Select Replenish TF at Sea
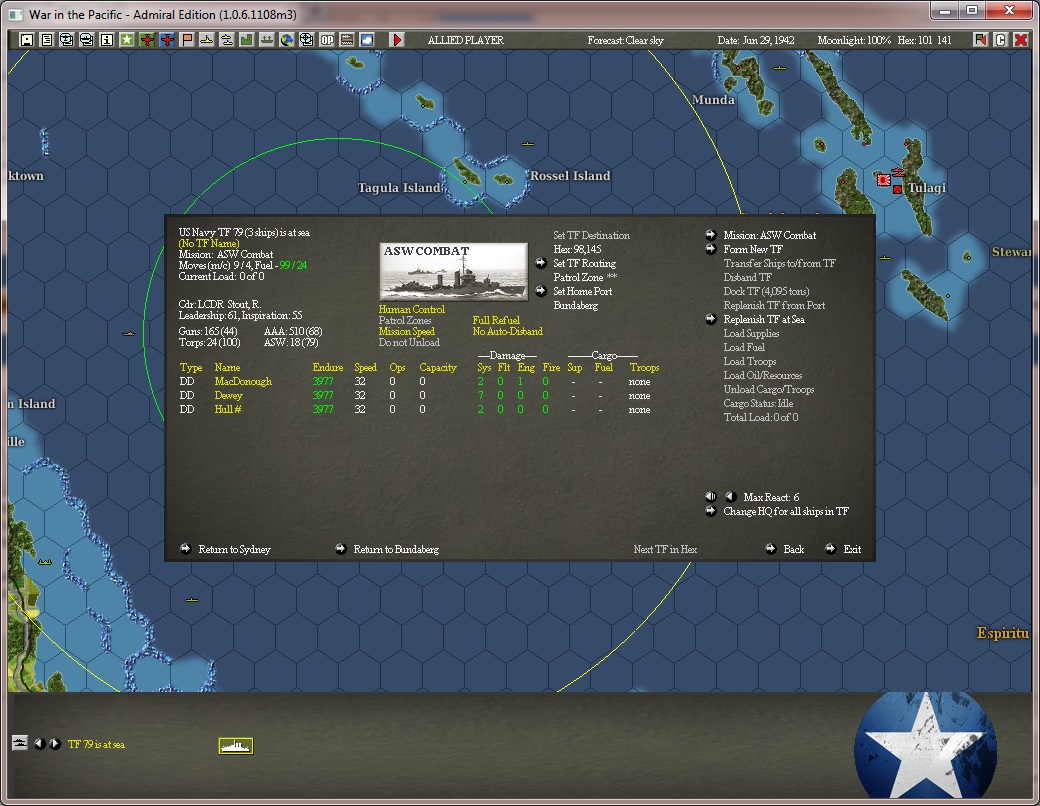The width and height of the screenshot is (1040, 806). [763, 319]
